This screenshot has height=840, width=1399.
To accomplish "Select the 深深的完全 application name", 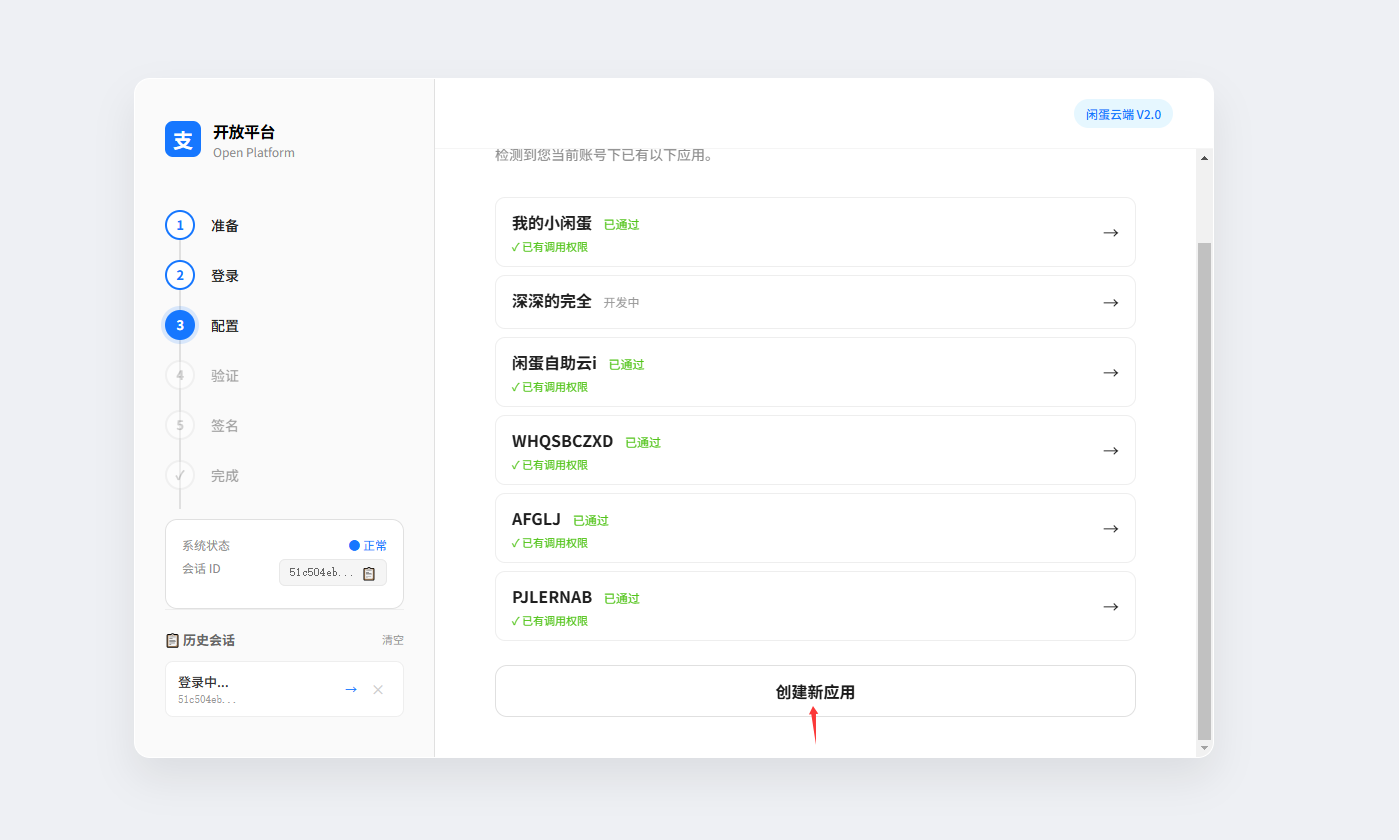I will (x=552, y=301).
